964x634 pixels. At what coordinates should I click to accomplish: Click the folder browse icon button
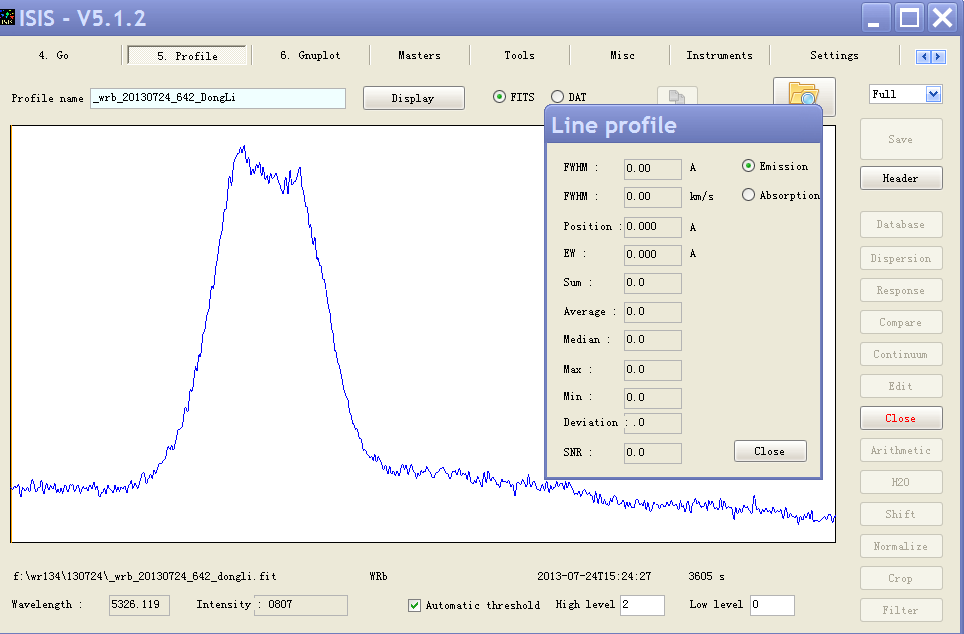(x=803, y=94)
